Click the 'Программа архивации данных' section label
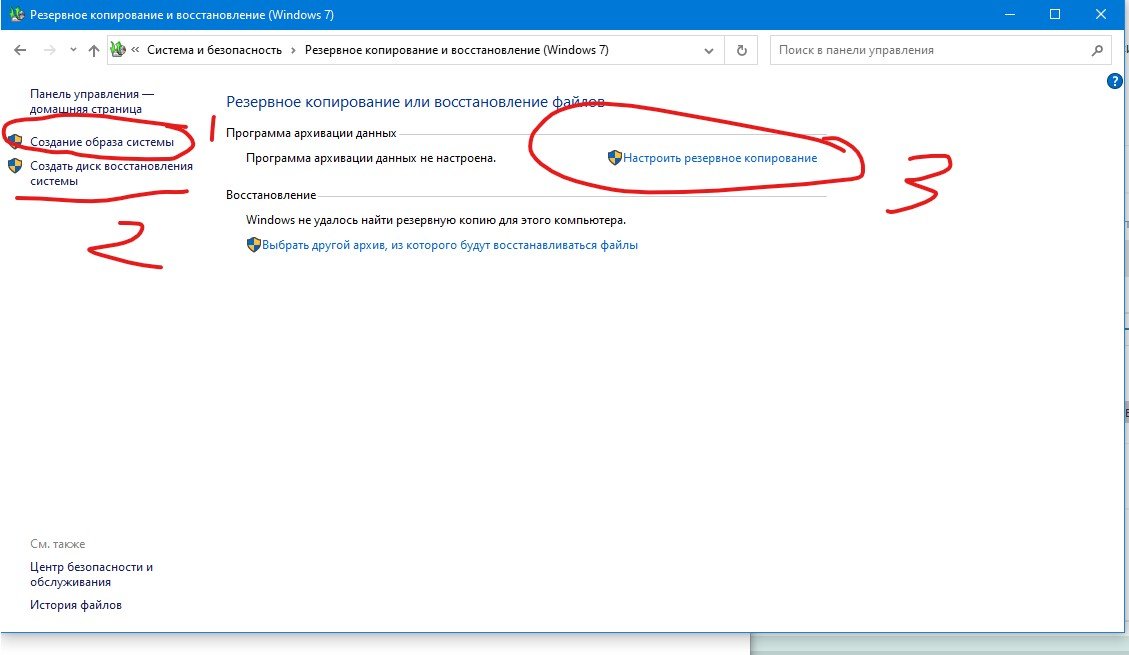1129x655 pixels. [x=311, y=133]
